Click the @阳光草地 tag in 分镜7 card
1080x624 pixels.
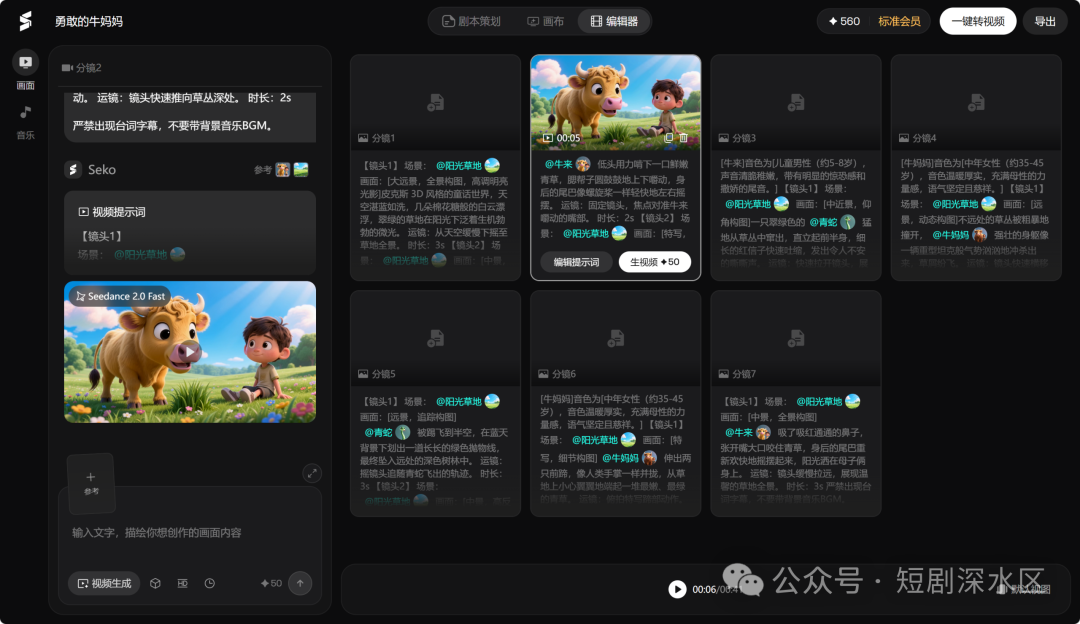(x=820, y=402)
